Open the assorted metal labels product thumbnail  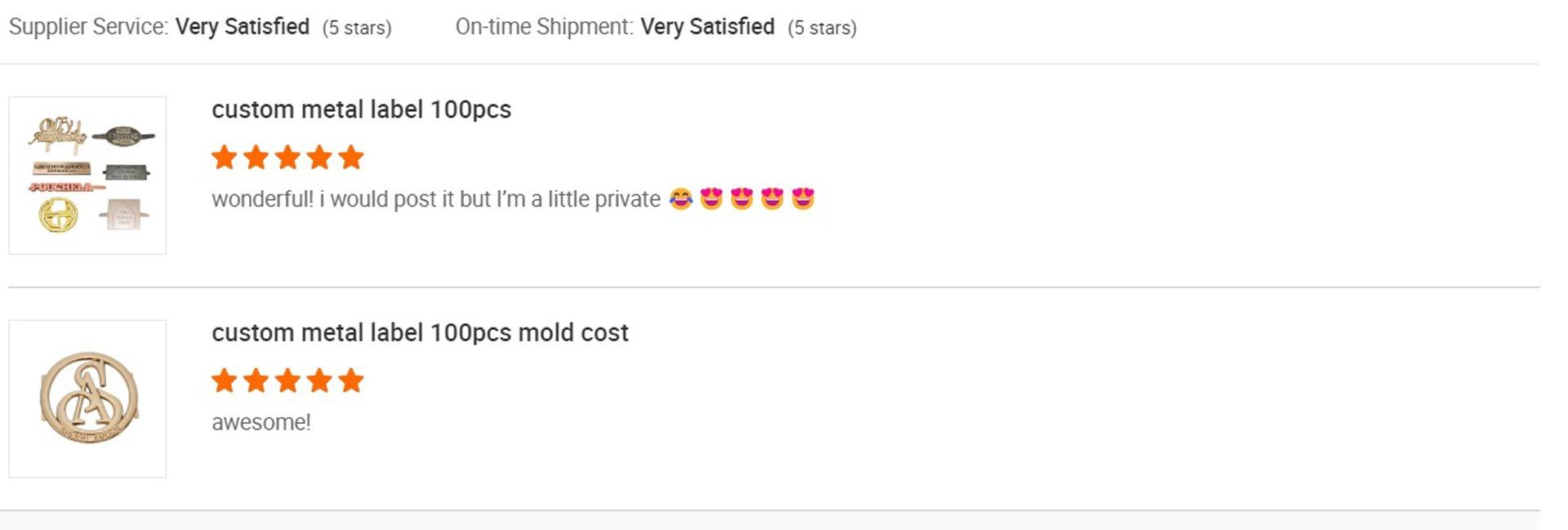[87, 176]
